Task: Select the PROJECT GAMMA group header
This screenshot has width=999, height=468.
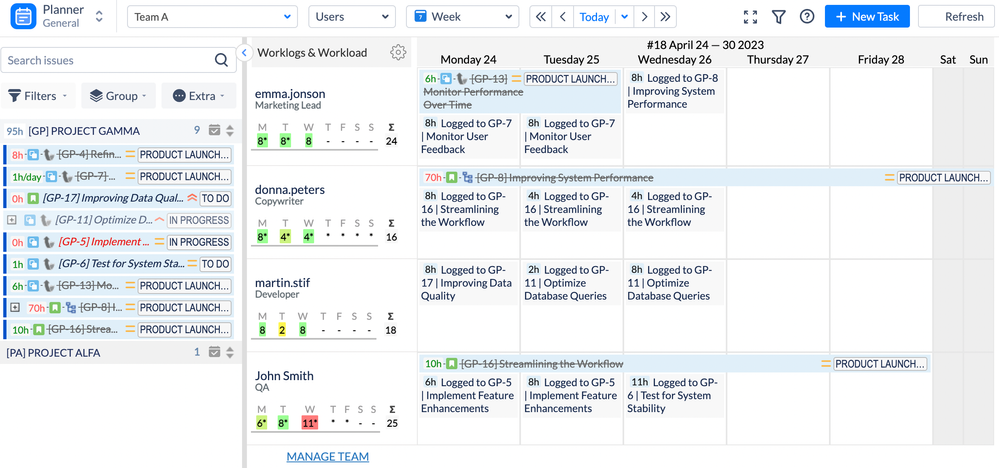Action: point(121,131)
